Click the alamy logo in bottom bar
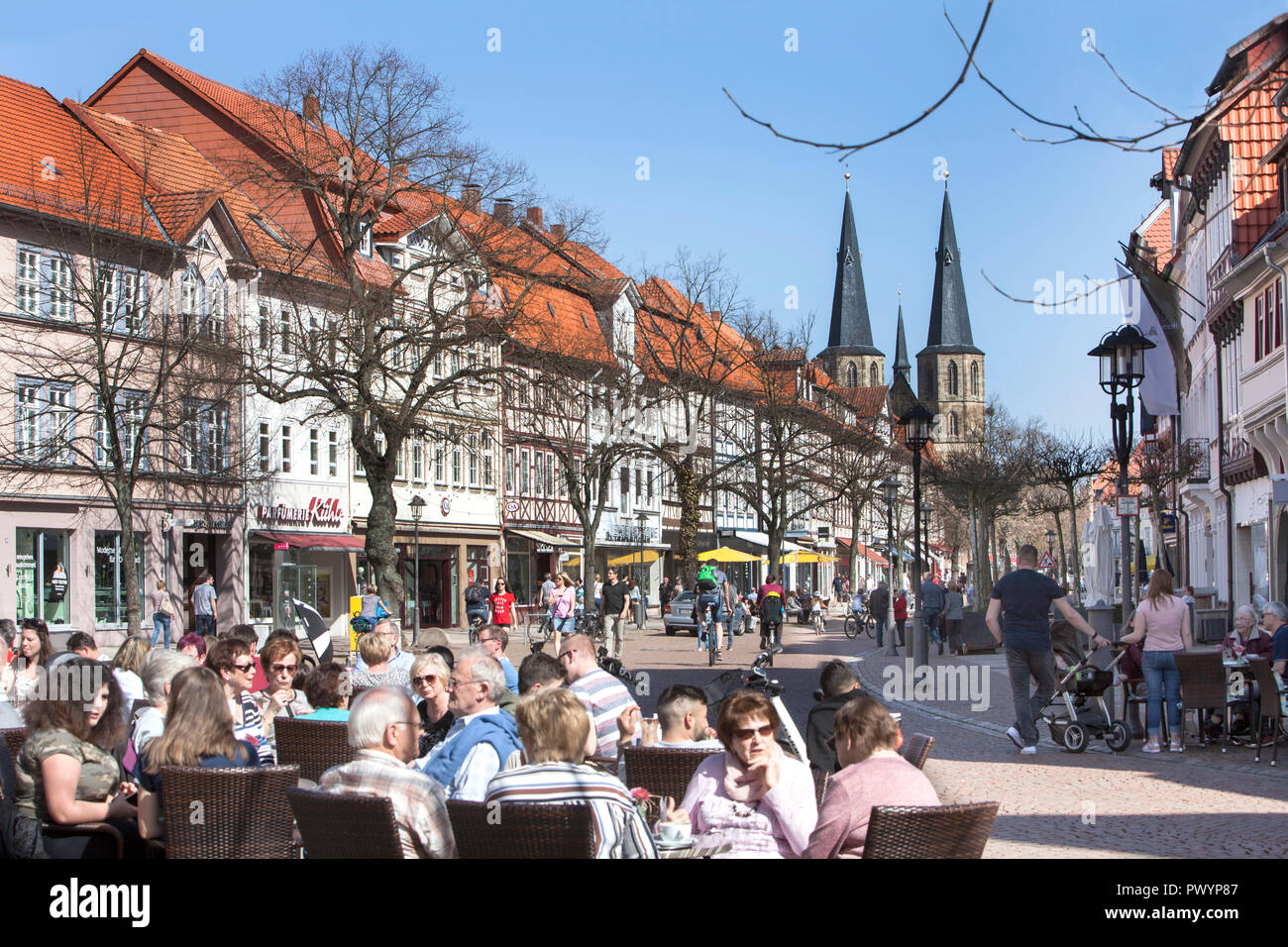This screenshot has height=947, width=1288. (x=100, y=902)
